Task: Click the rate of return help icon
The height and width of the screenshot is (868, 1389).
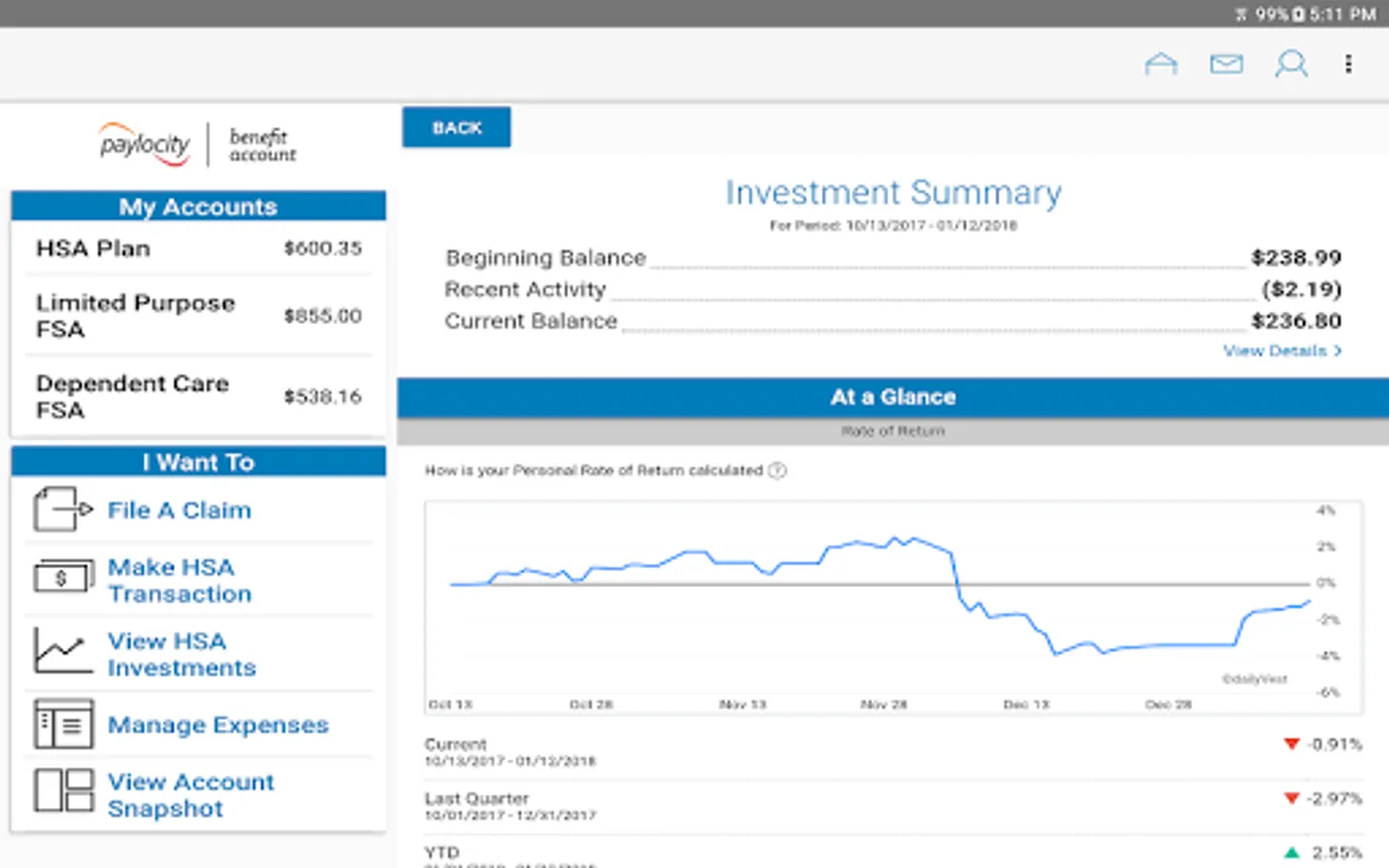Action: click(x=777, y=471)
